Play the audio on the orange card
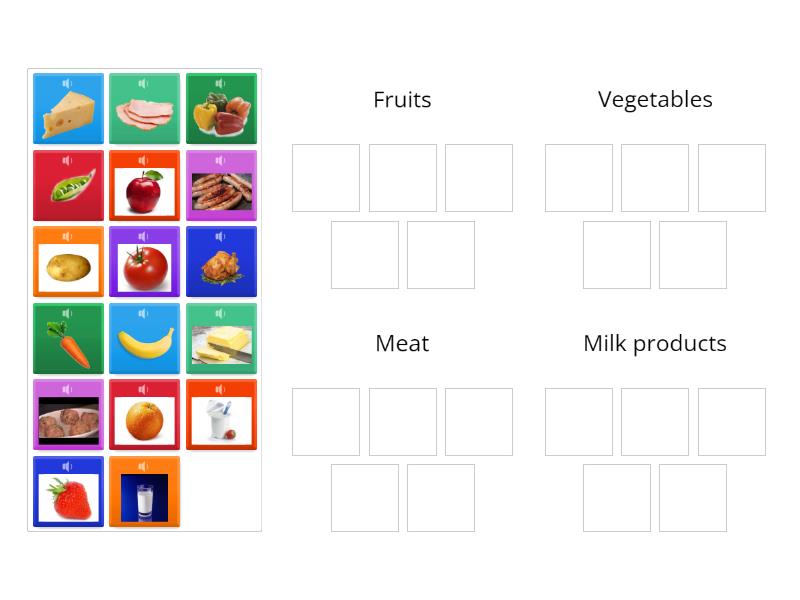800x600 pixels. tap(144, 389)
